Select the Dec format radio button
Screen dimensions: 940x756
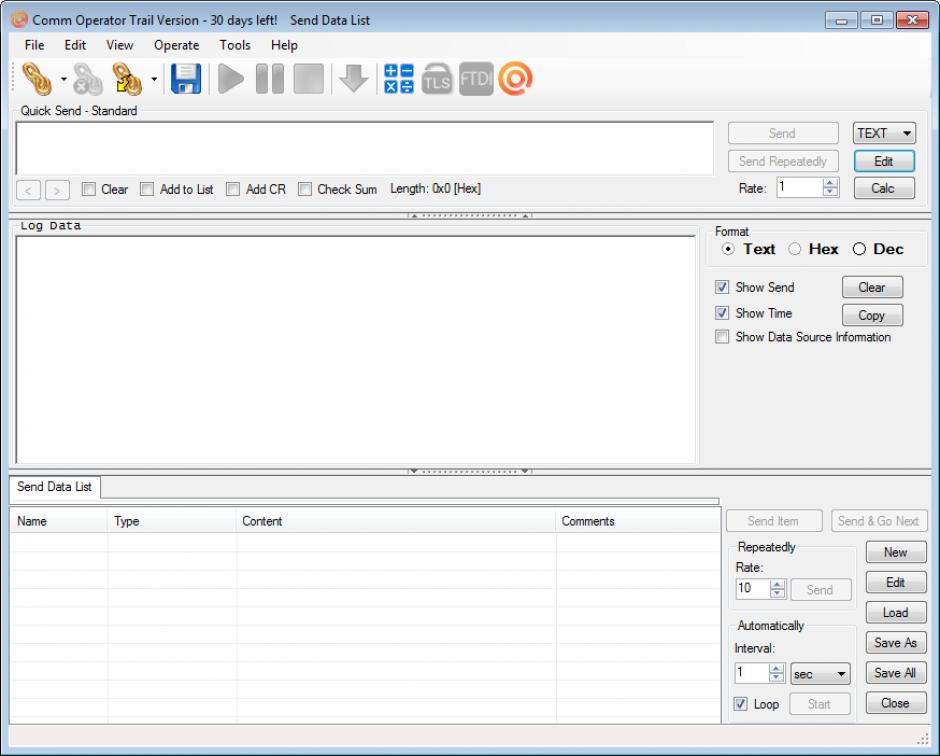[x=859, y=249]
